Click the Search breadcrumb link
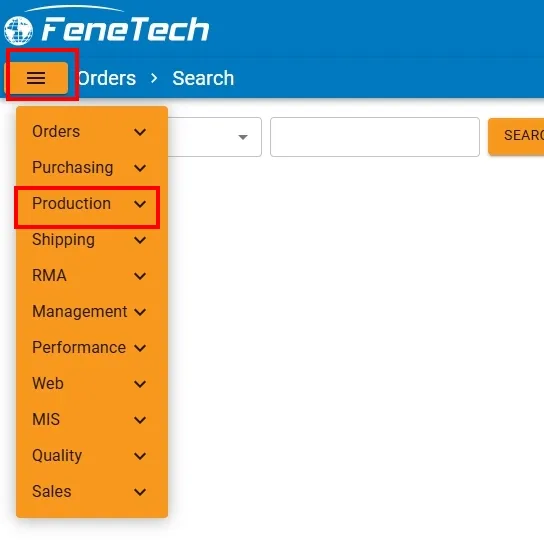The height and width of the screenshot is (545, 544). (203, 78)
